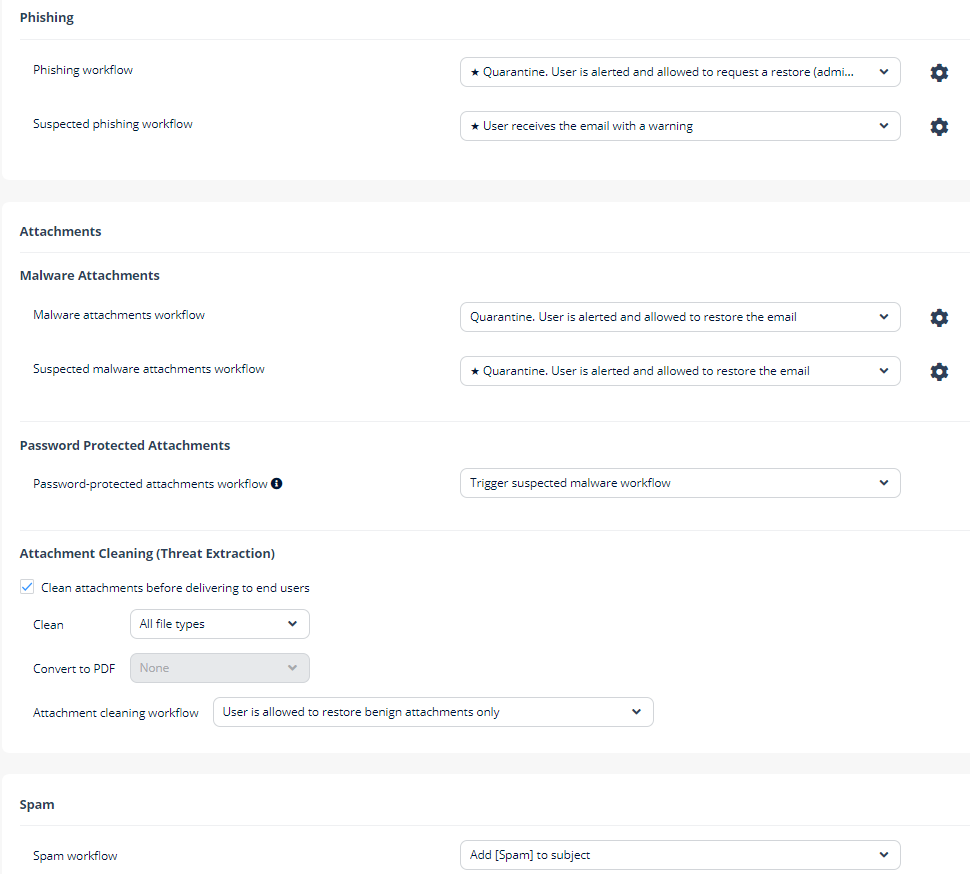Click the chevron arrow of Attachment cleaning workflow
The width and height of the screenshot is (970, 874).
click(x=636, y=712)
